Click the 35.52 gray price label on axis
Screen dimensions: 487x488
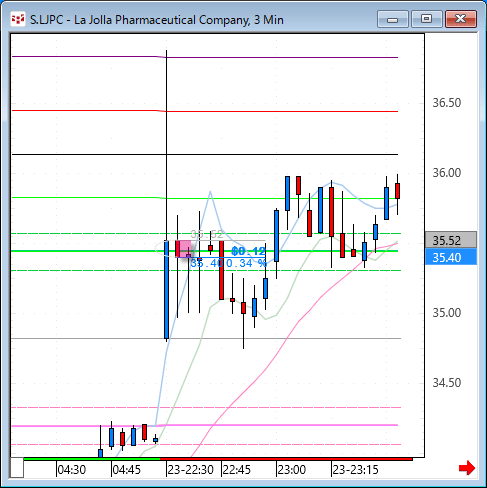pyautogui.click(x=451, y=240)
